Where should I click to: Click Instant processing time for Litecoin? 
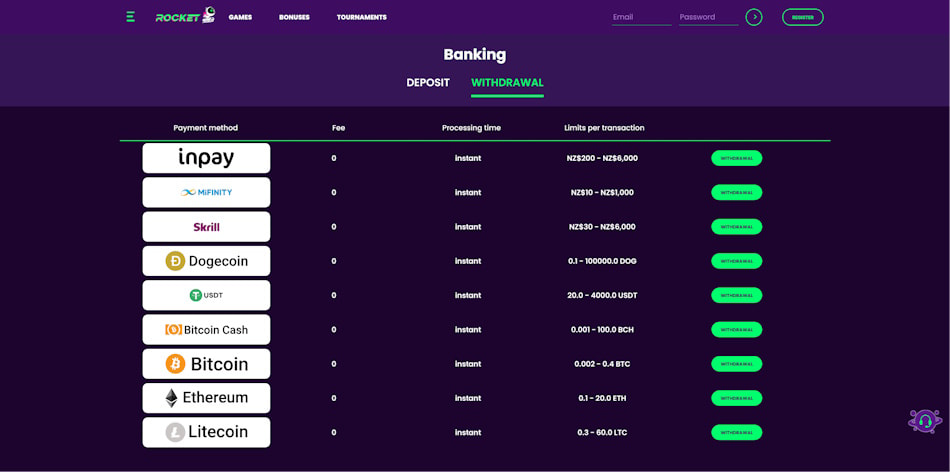tap(468, 433)
